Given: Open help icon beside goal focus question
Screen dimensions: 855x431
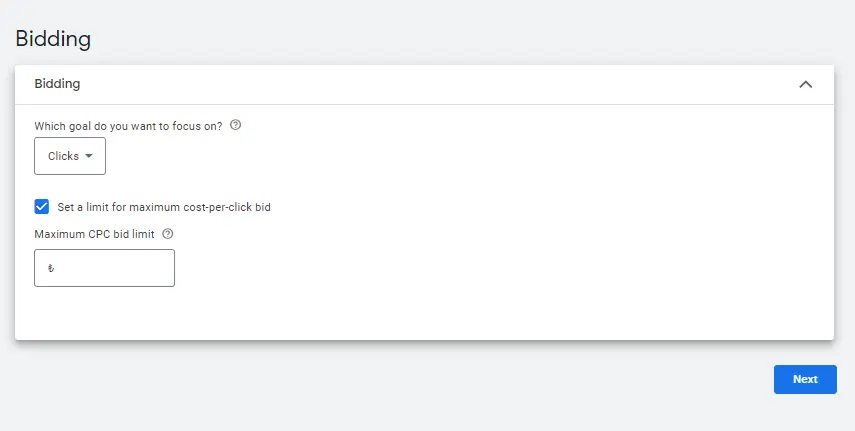Looking at the screenshot, I should tap(235, 125).
